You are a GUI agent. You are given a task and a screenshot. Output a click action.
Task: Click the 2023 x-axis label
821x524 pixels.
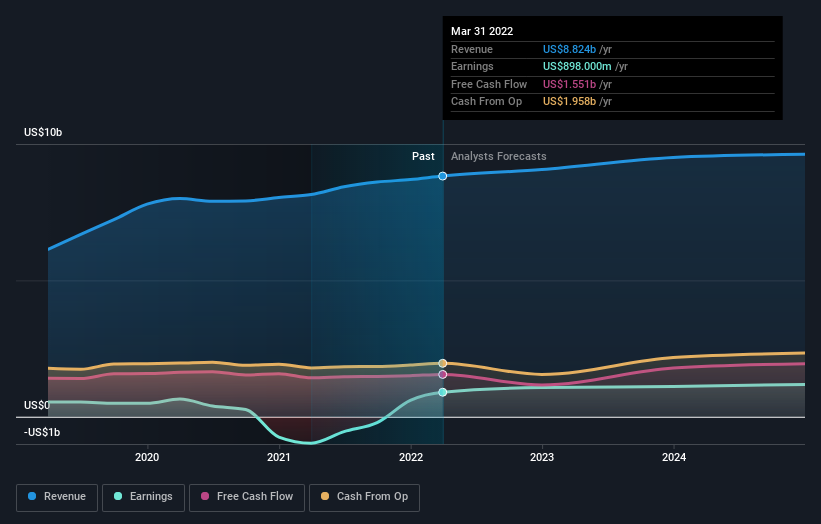542,457
